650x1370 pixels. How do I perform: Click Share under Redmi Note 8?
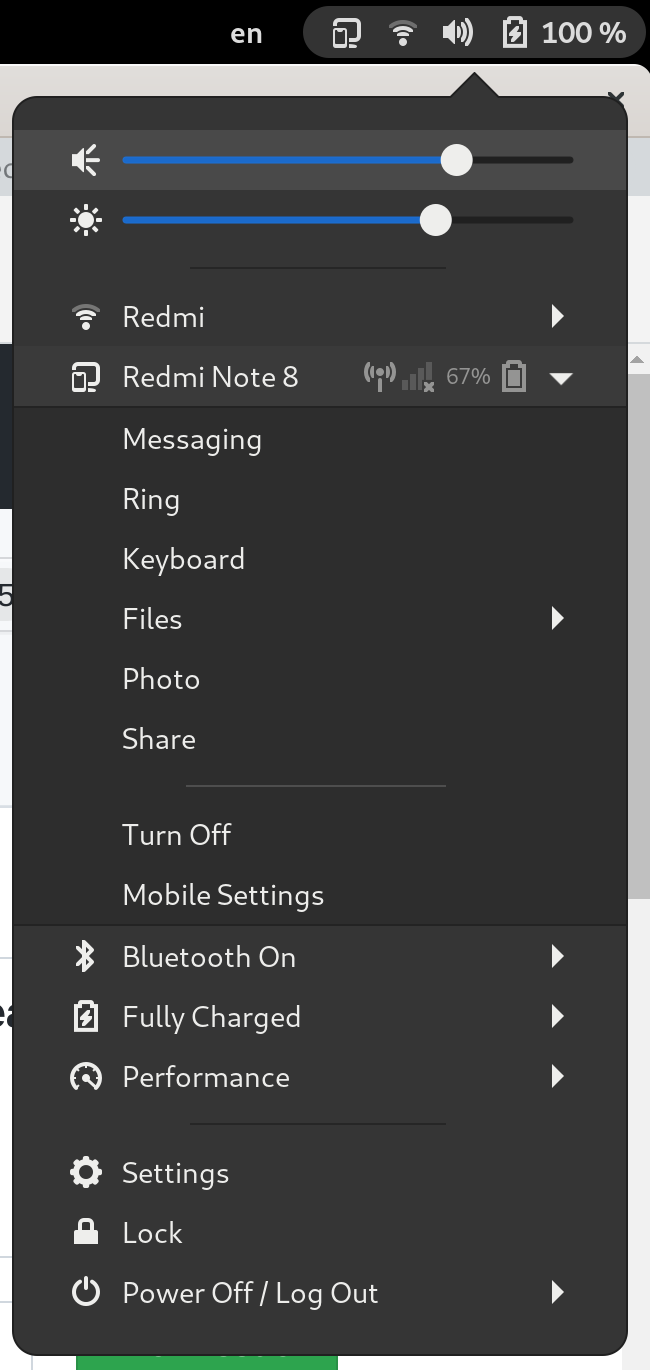pyautogui.click(x=159, y=739)
